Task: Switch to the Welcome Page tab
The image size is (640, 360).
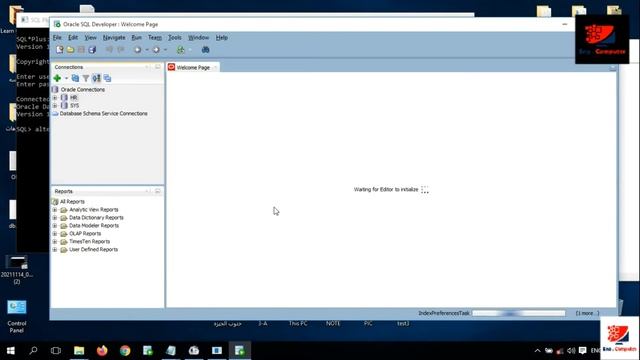Action: [193, 67]
